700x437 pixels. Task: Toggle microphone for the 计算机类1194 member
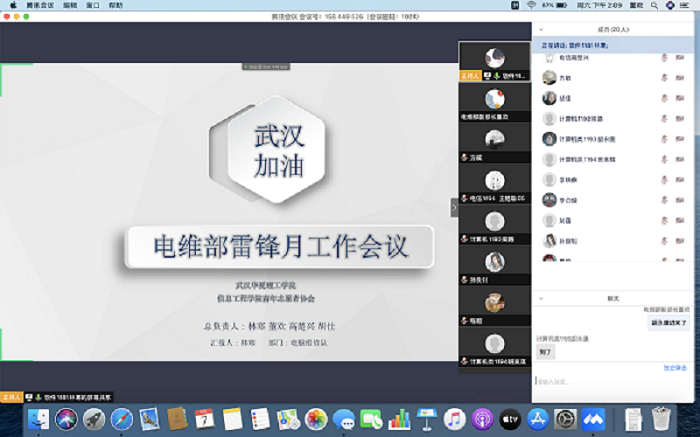[x=664, y=159]
